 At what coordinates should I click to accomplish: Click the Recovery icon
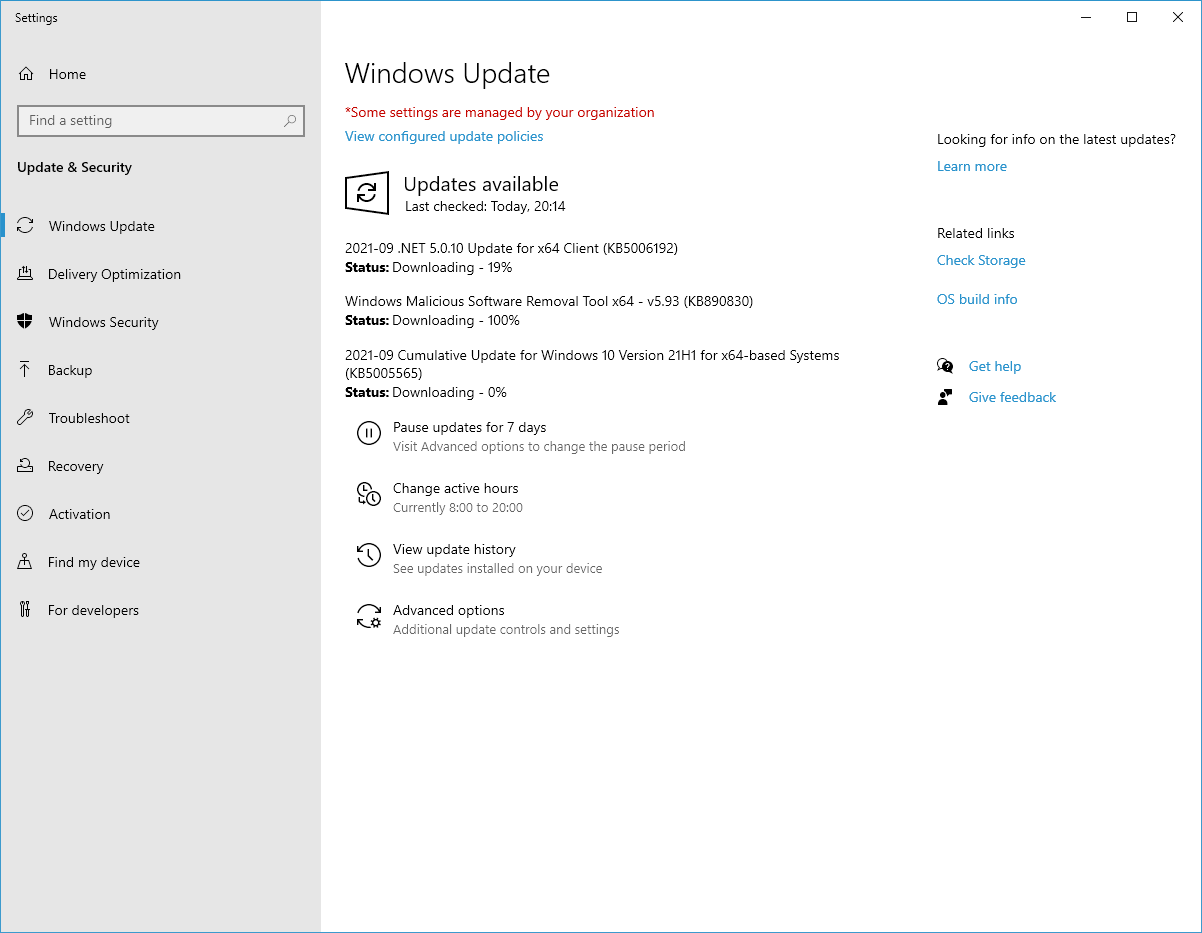point(26,466)
